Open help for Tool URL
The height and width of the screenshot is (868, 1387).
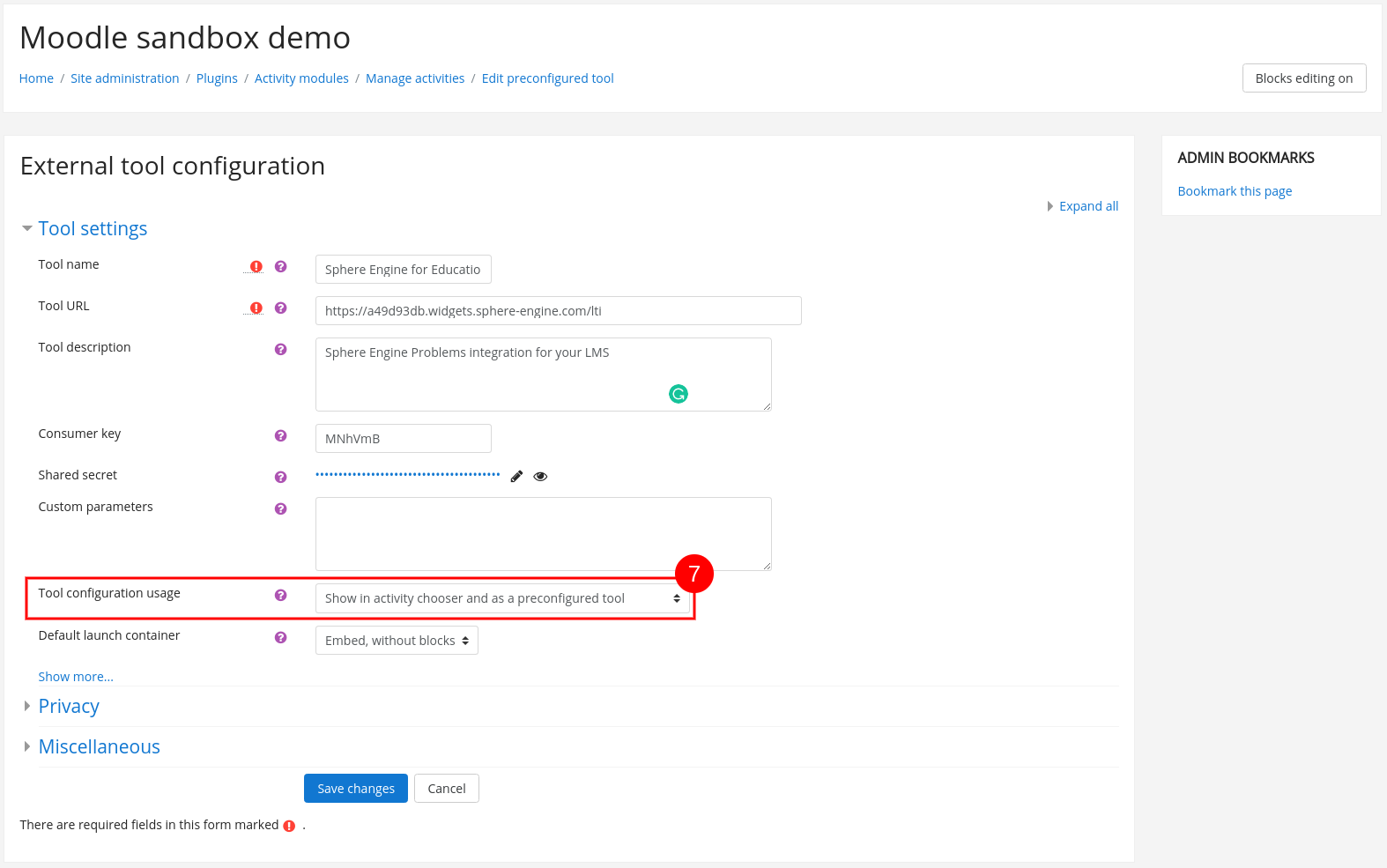pyautogui.click(x=280, y=308)
